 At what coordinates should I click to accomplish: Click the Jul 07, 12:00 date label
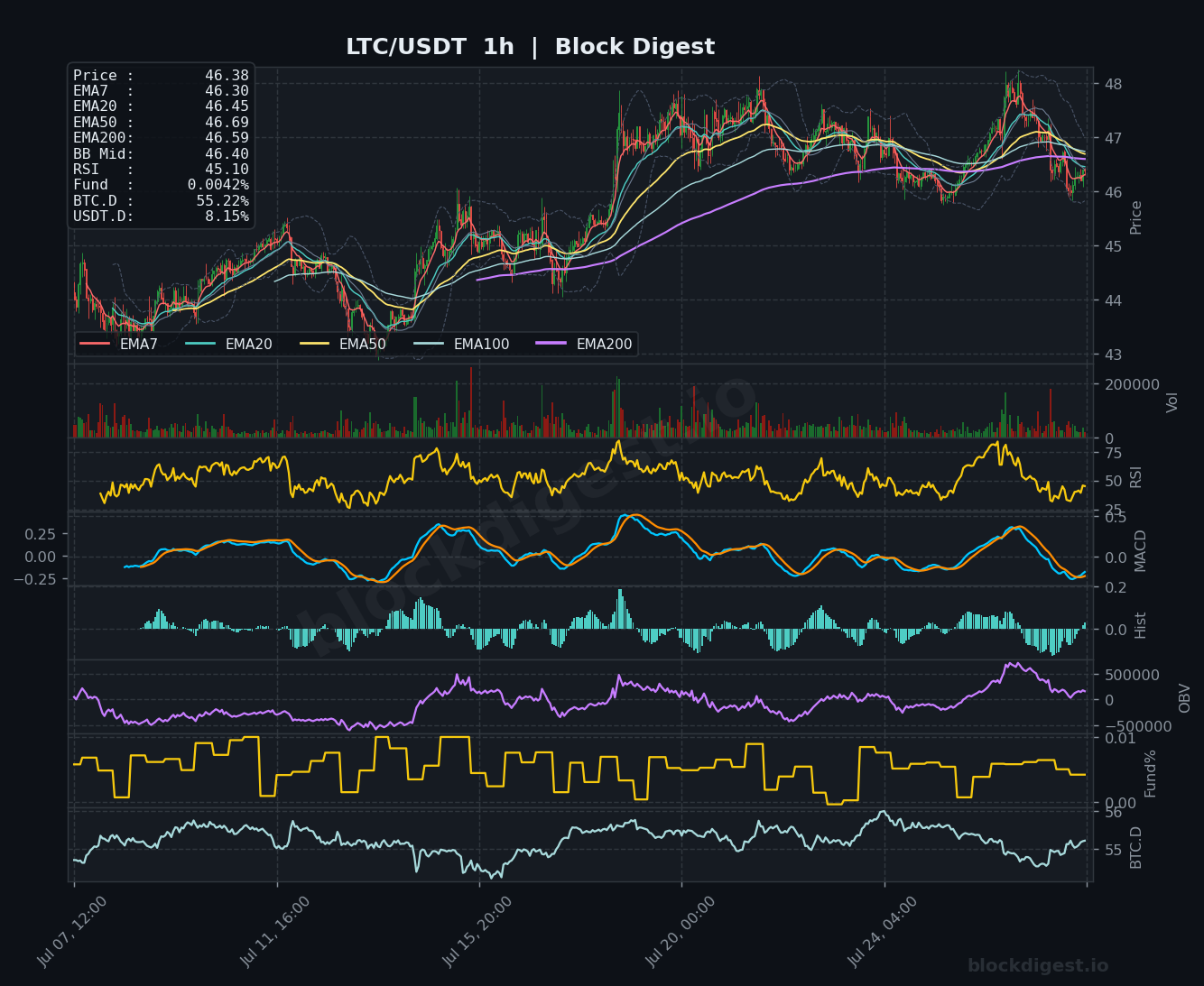pos(72,932)
